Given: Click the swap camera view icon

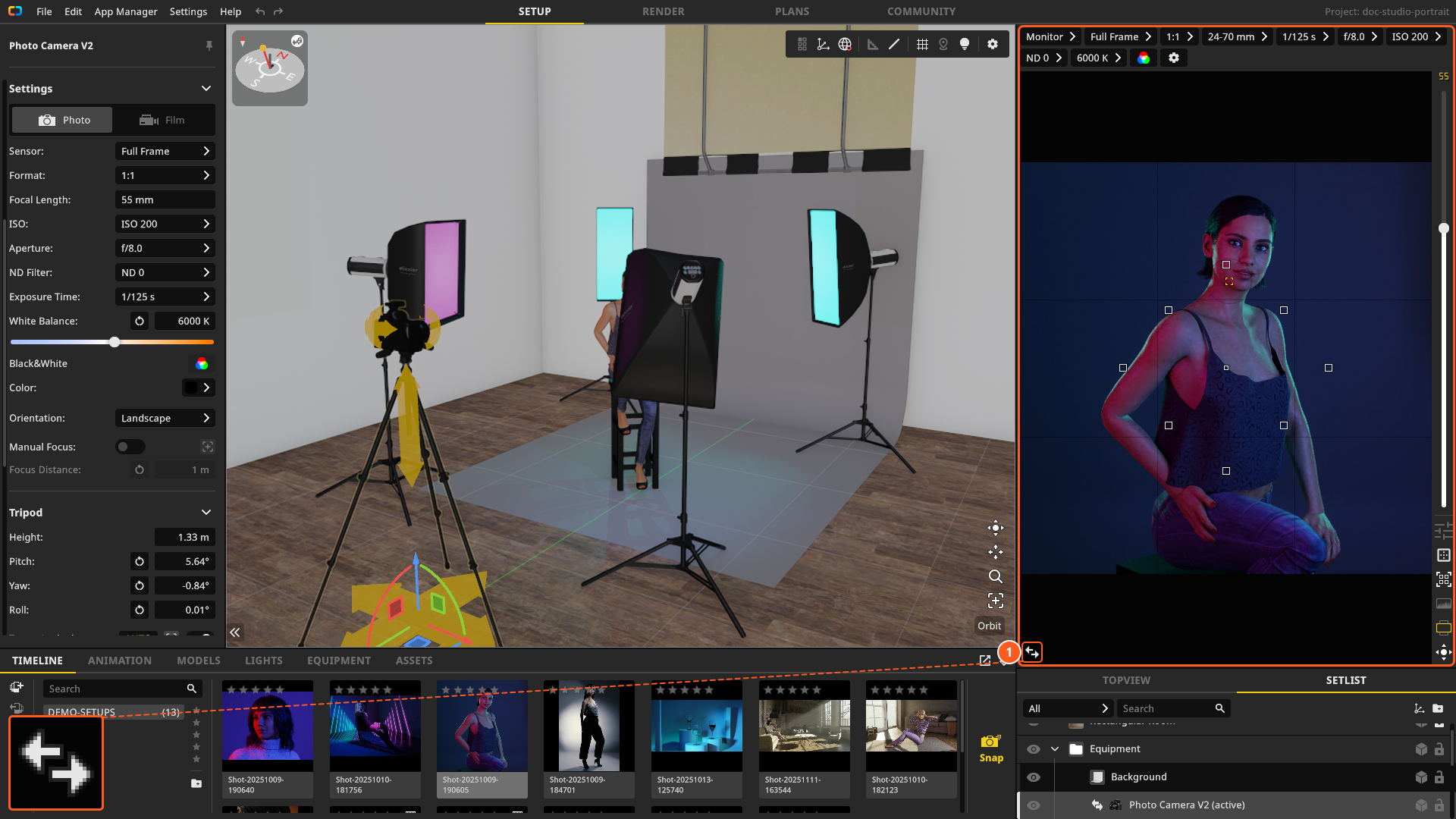Looking at the screenshot, I should (x=1032, y=652).
